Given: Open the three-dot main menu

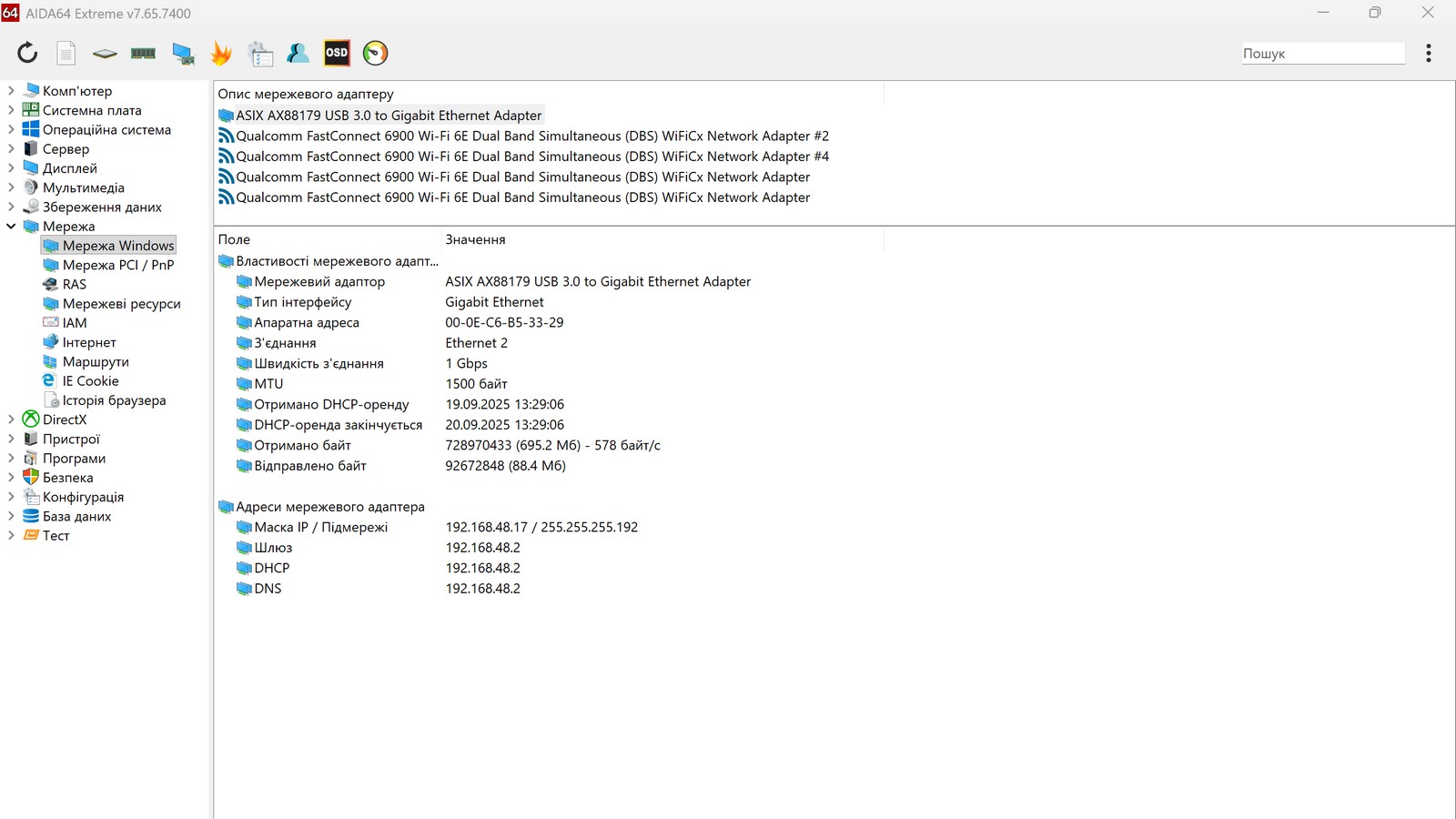Looking at the screenshot, I should click(x=1429, y=53).
